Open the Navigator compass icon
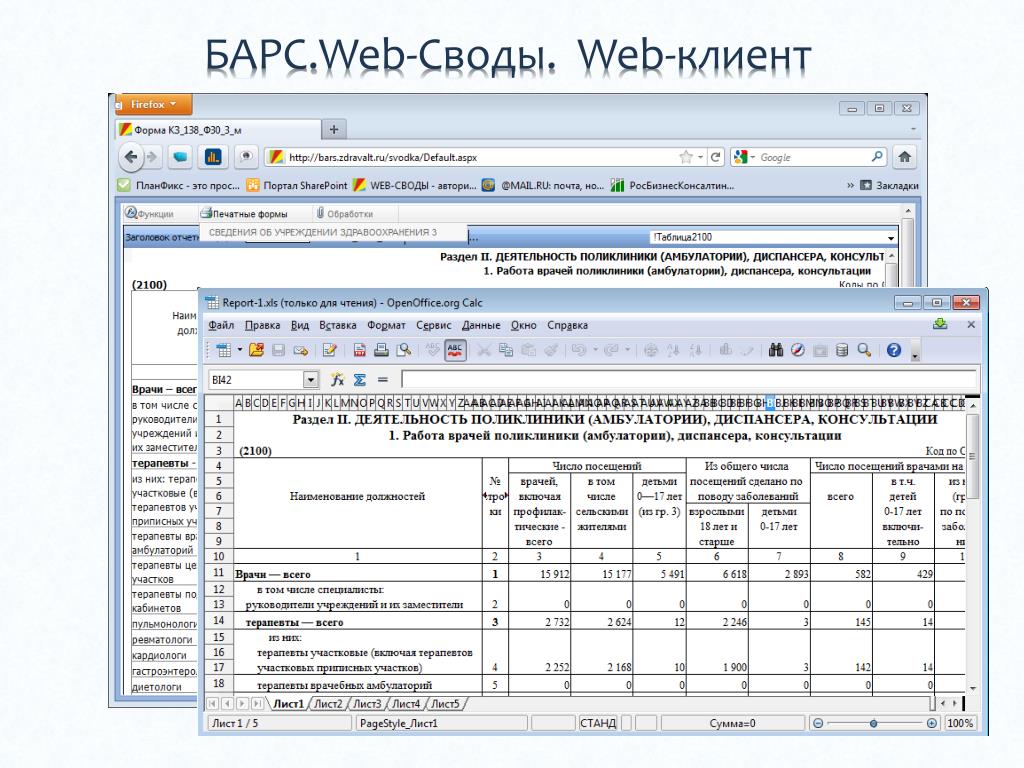This screenshot has width=1024, height=768. pyautogui.click(x=797, y=350)
